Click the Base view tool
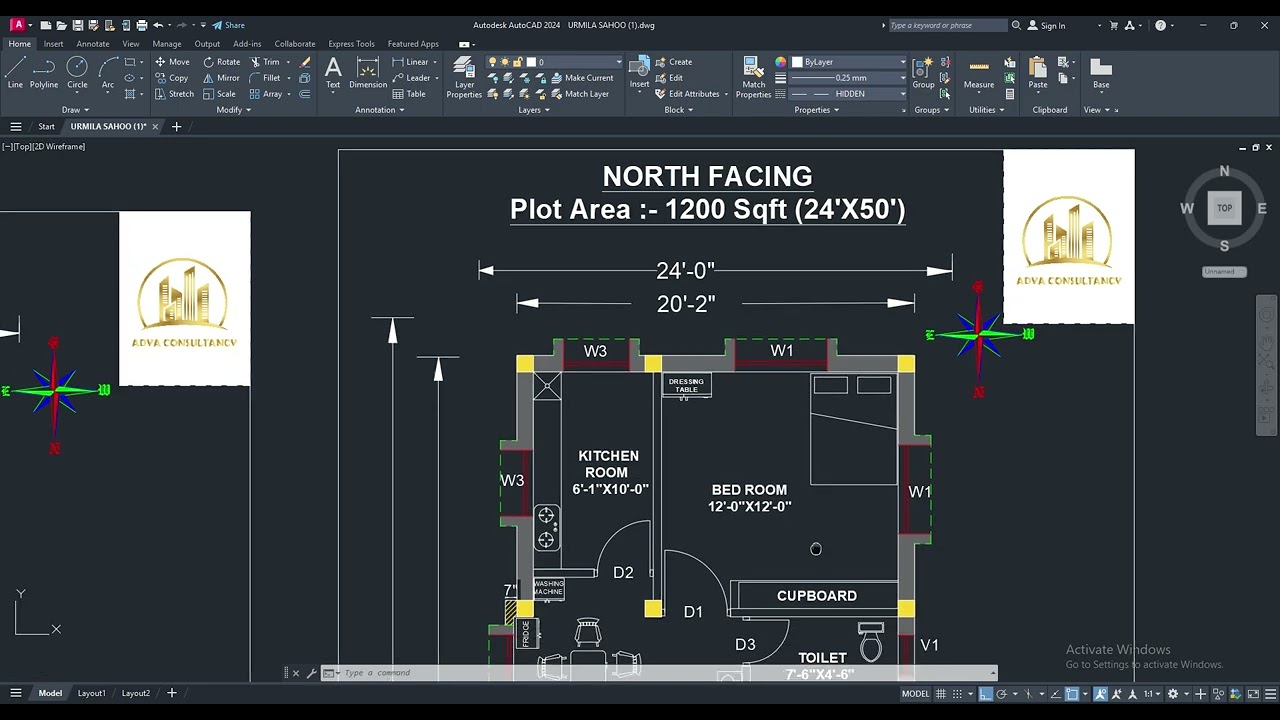This screenshot has height=720, width=1280. [1101, 73]
